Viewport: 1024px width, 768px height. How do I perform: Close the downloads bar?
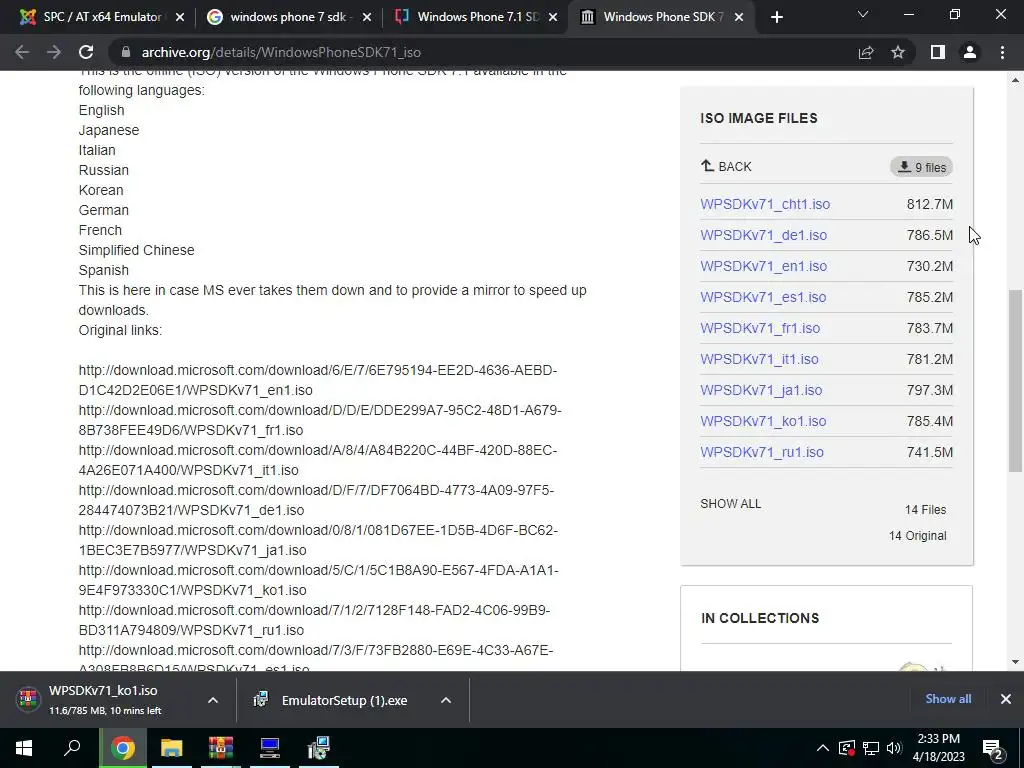(1006, 699)
